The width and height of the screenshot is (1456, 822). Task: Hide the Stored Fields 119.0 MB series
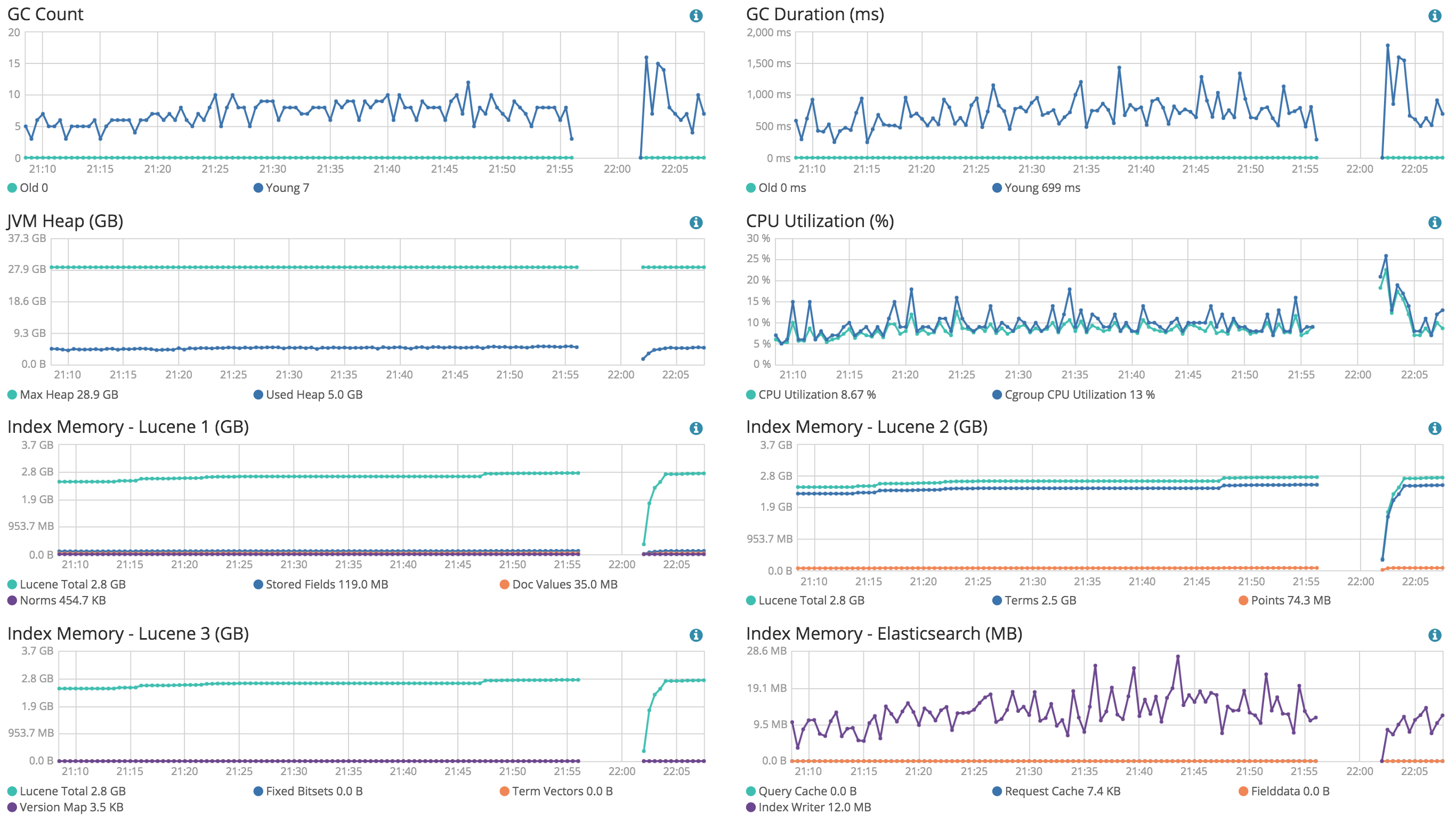pyautogui.click(x=327, y=585)
